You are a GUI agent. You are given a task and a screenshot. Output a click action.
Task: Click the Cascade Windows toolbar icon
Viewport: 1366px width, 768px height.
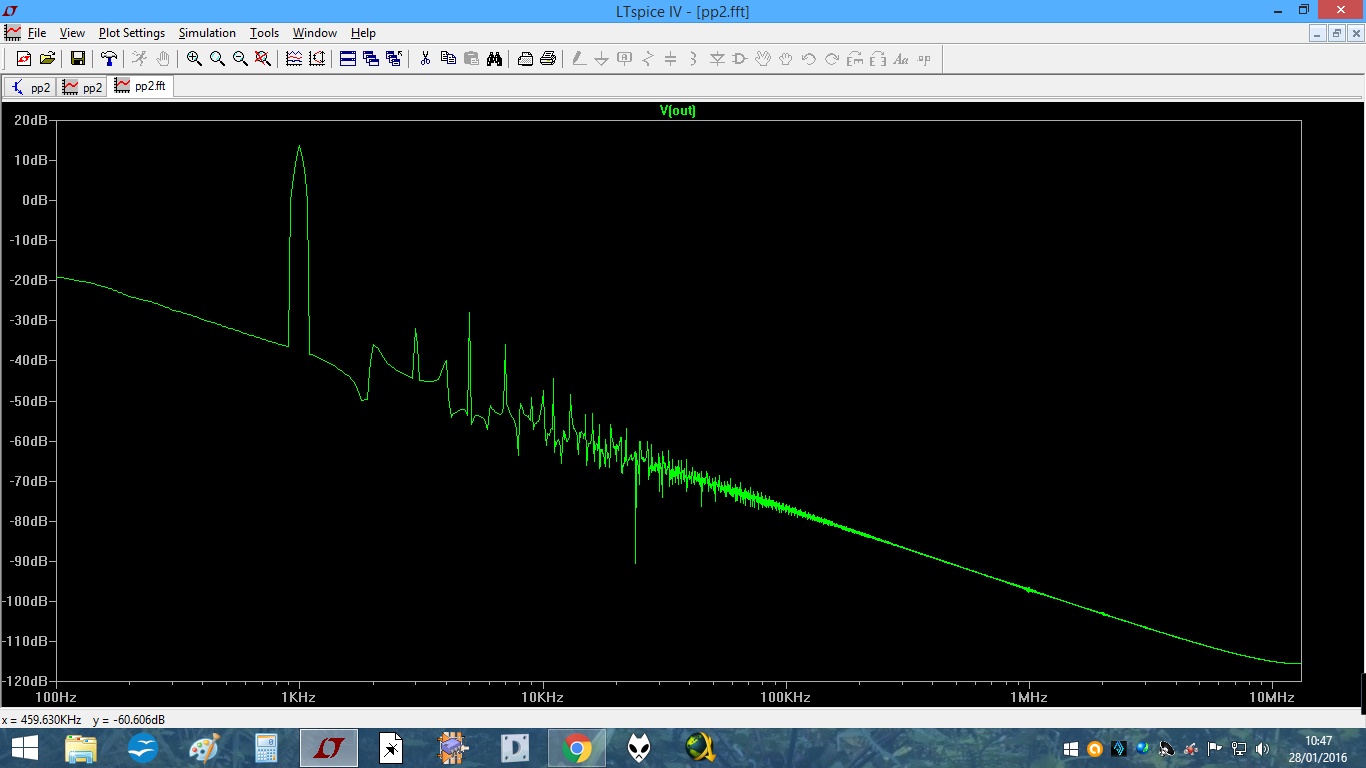371,59
